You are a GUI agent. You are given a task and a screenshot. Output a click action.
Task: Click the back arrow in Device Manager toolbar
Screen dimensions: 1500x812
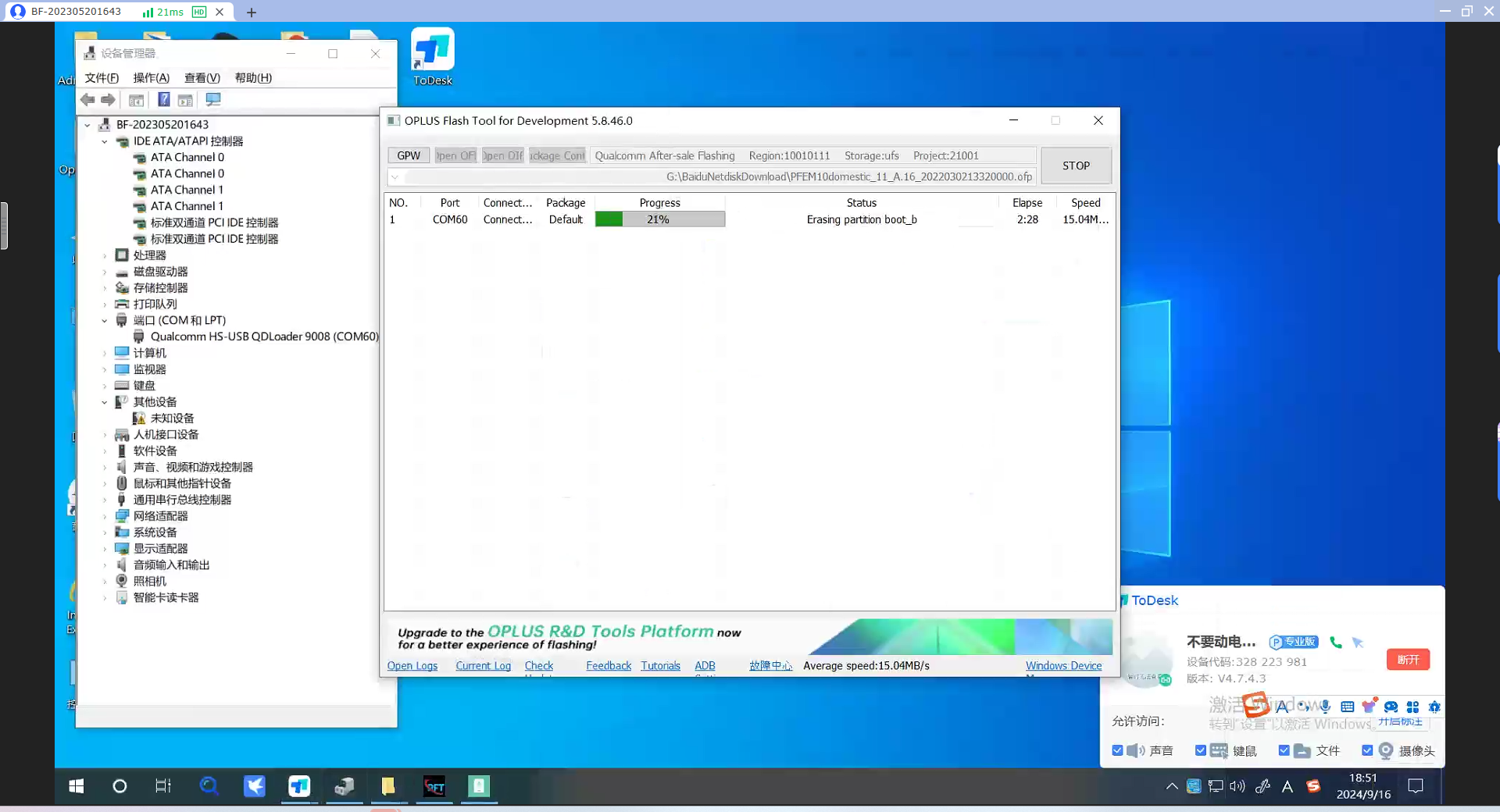[87, 100]
